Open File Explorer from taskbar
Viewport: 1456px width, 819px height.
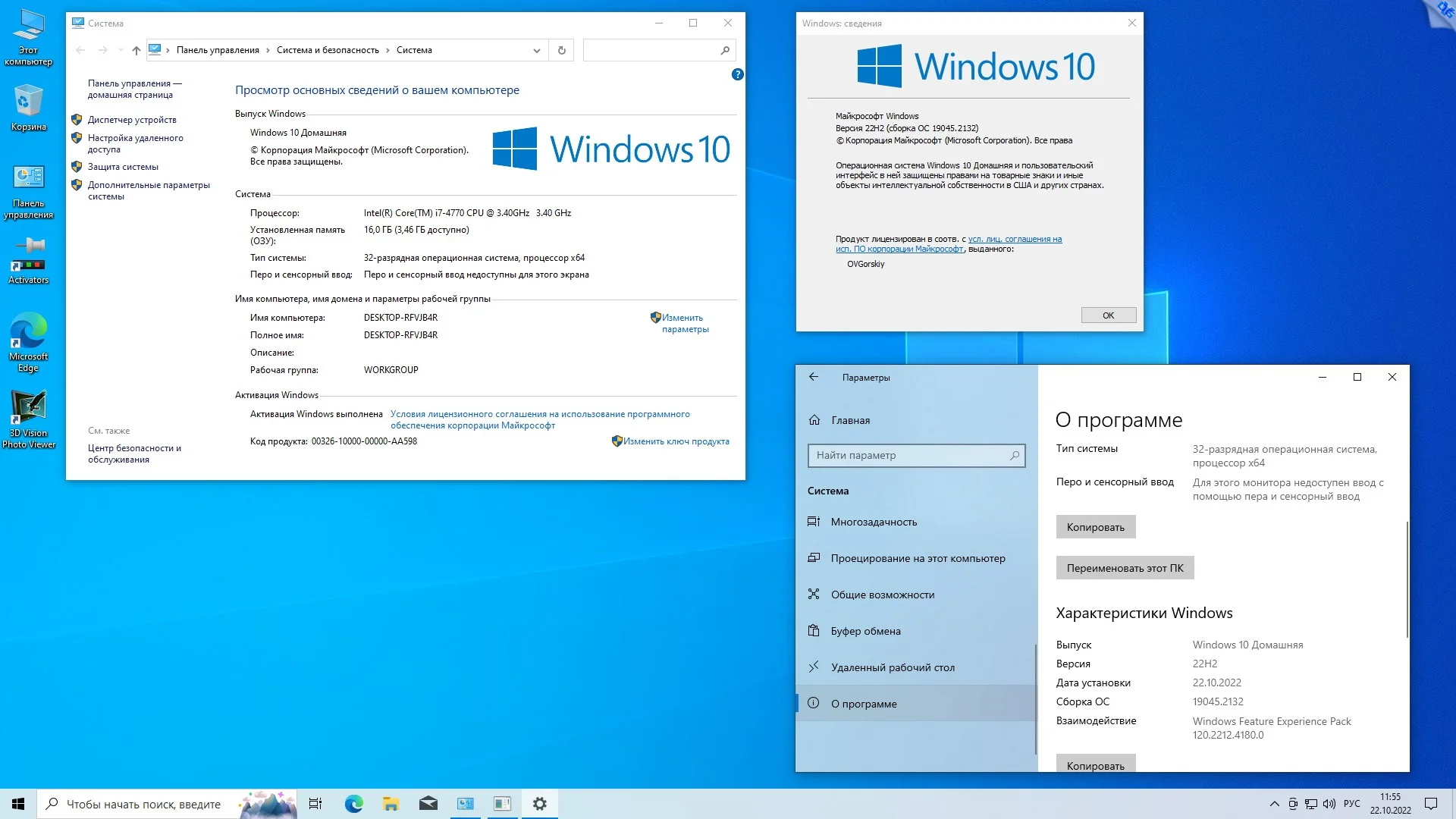tap(391, 804)
